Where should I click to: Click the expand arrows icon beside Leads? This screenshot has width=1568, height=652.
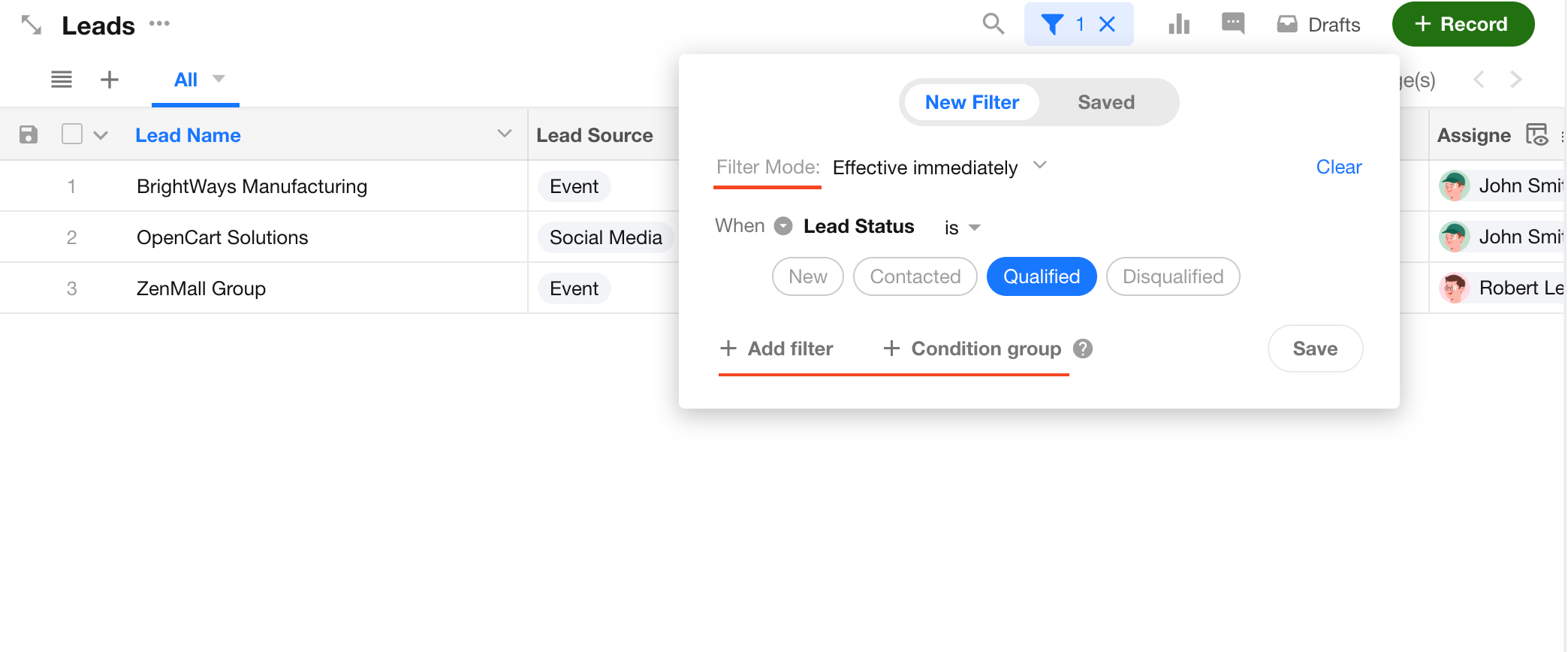pyautogui.click(x=32, y=25)
